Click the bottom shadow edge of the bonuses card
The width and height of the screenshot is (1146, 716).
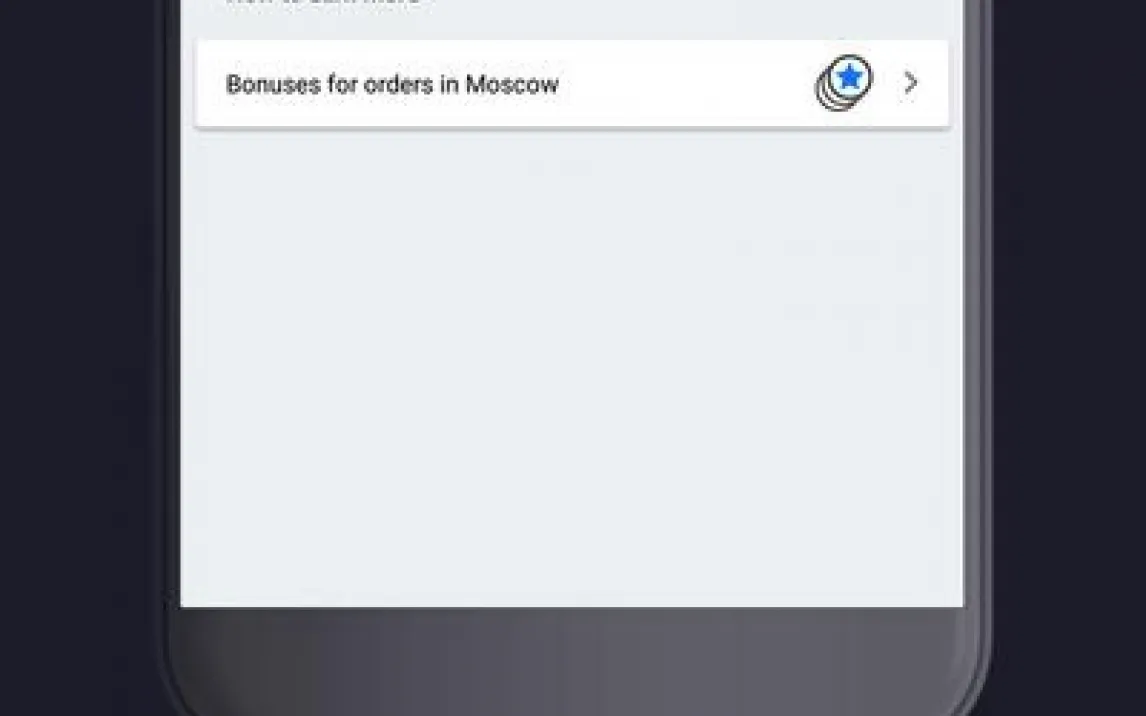point(572,129)
